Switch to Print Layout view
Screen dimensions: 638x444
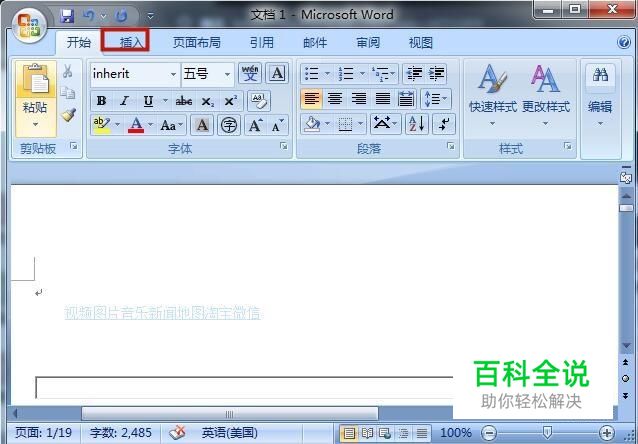pyautogui.click(x=349, y=433)
